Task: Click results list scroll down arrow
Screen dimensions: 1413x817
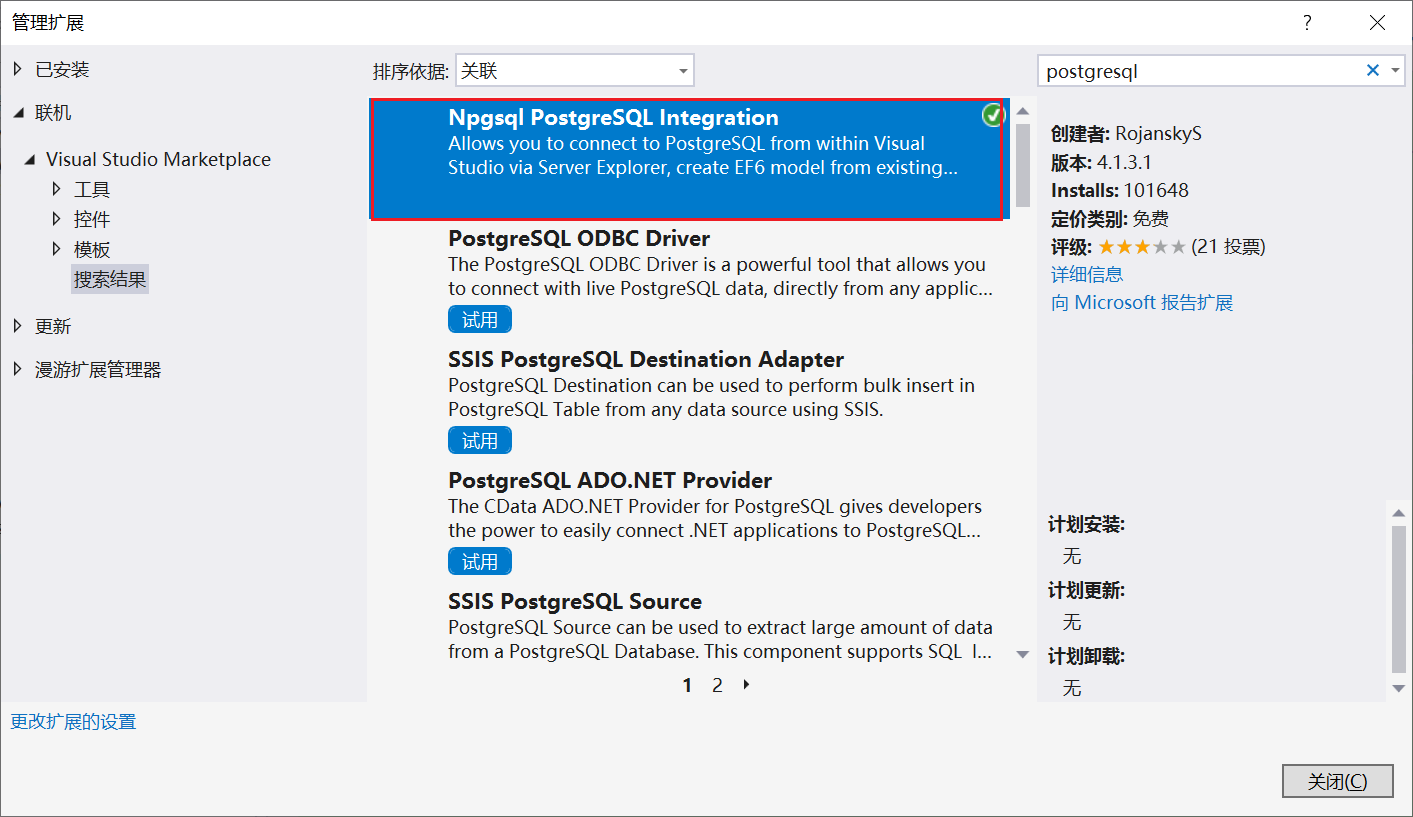Action: (1022, 654)
